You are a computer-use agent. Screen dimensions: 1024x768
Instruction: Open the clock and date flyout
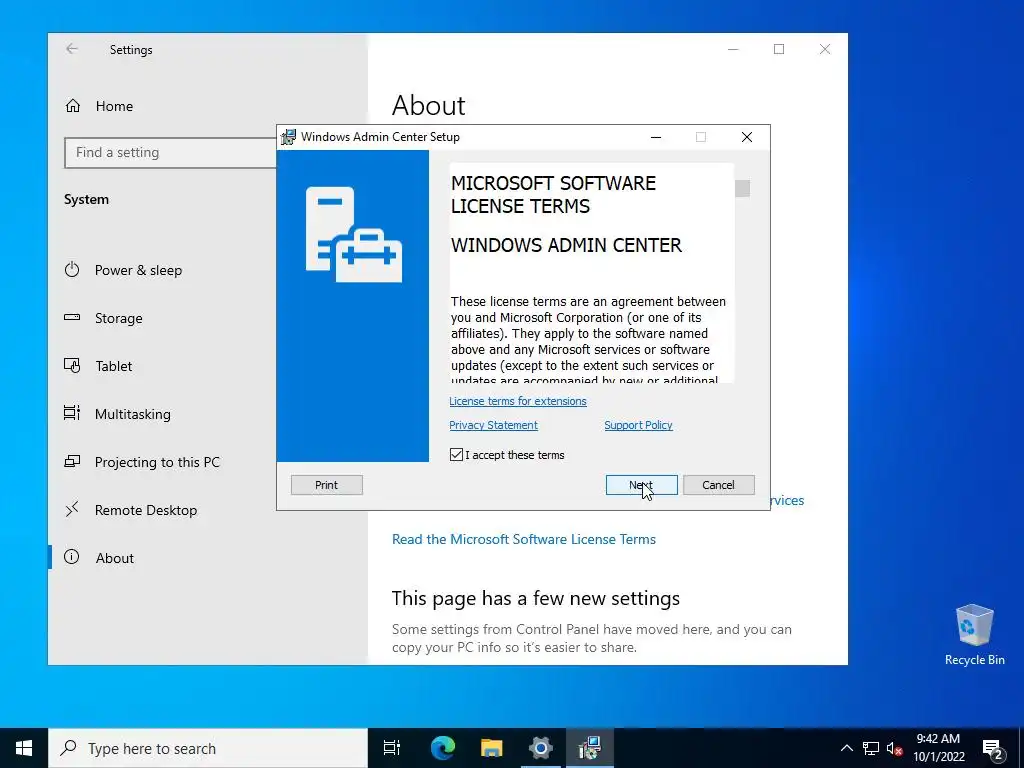(x=938, y=748)
